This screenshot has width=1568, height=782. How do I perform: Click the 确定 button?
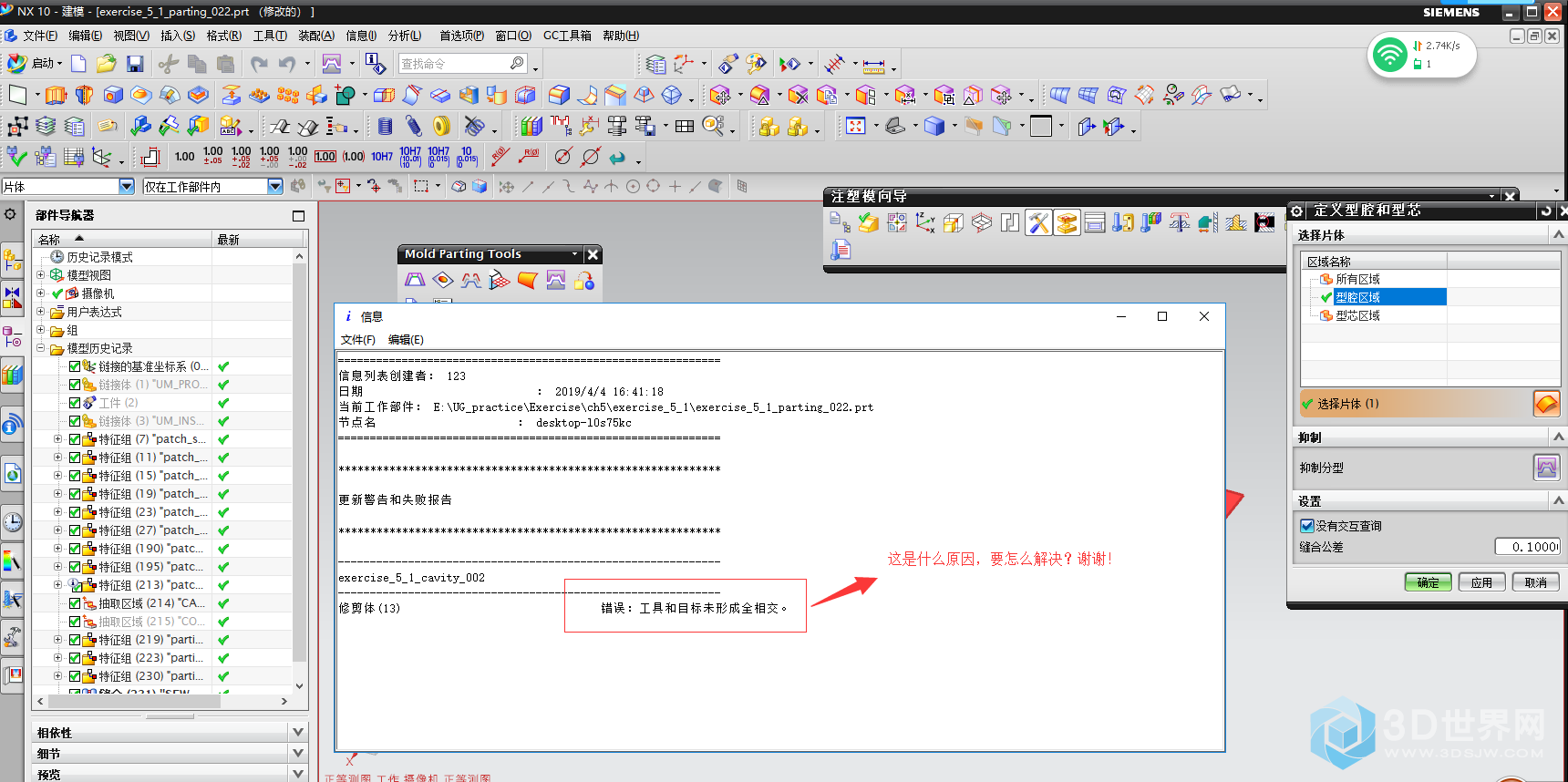(1428, 582)
